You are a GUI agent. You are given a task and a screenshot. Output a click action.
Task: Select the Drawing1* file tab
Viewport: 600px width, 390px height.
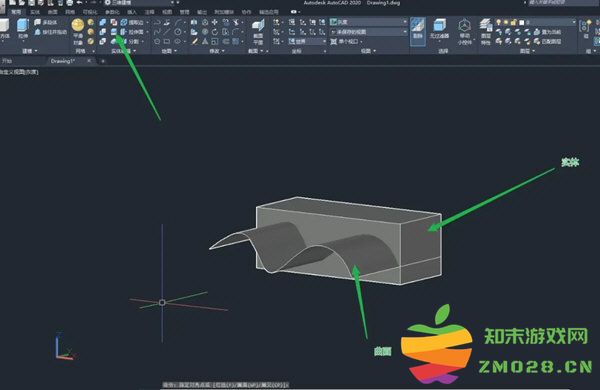pos(62,61)
